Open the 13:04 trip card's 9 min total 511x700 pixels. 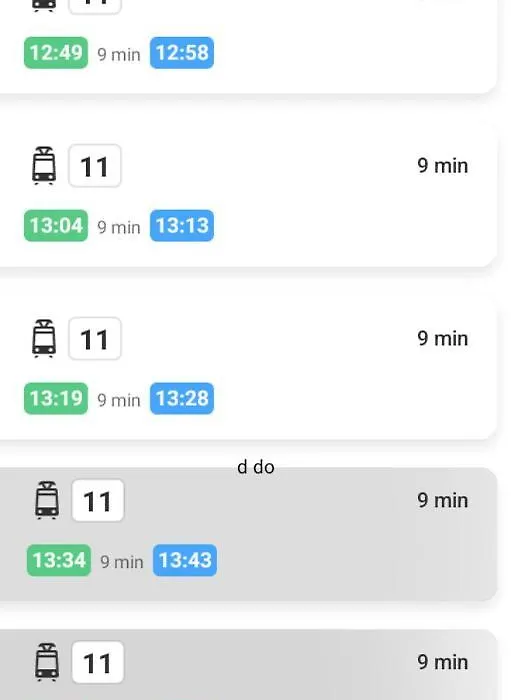(x=443, y=166)
